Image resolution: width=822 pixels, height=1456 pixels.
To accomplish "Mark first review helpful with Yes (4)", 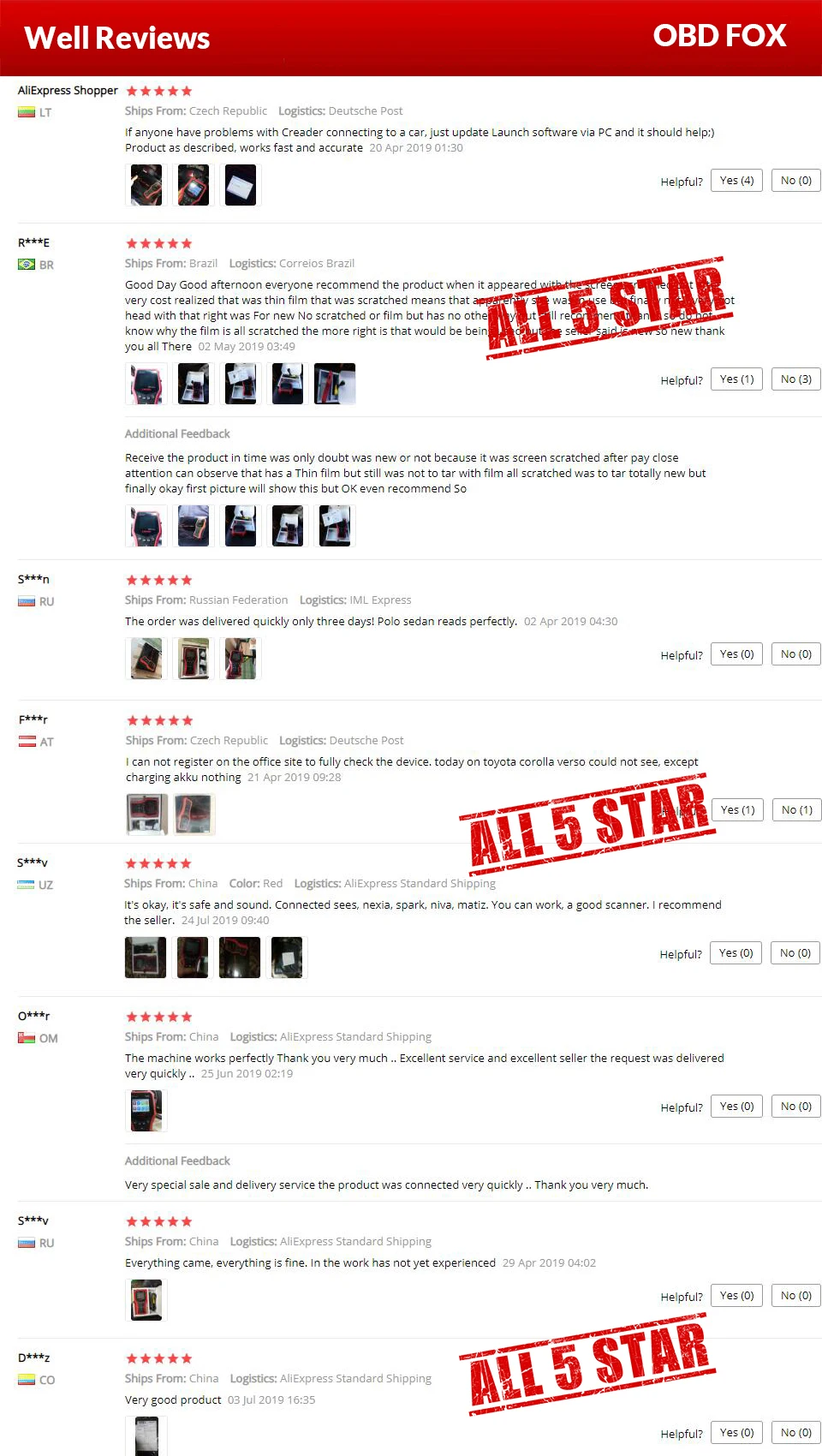I will click(x=736, y=181).
